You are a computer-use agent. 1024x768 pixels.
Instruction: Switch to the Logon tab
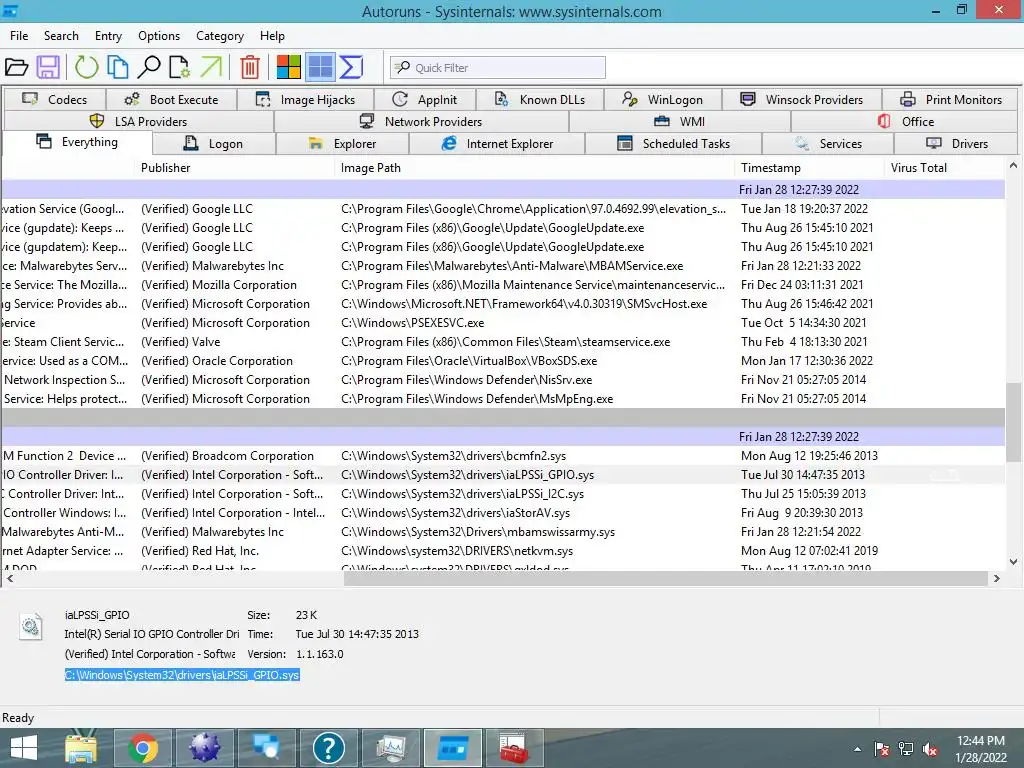[214, 144]
